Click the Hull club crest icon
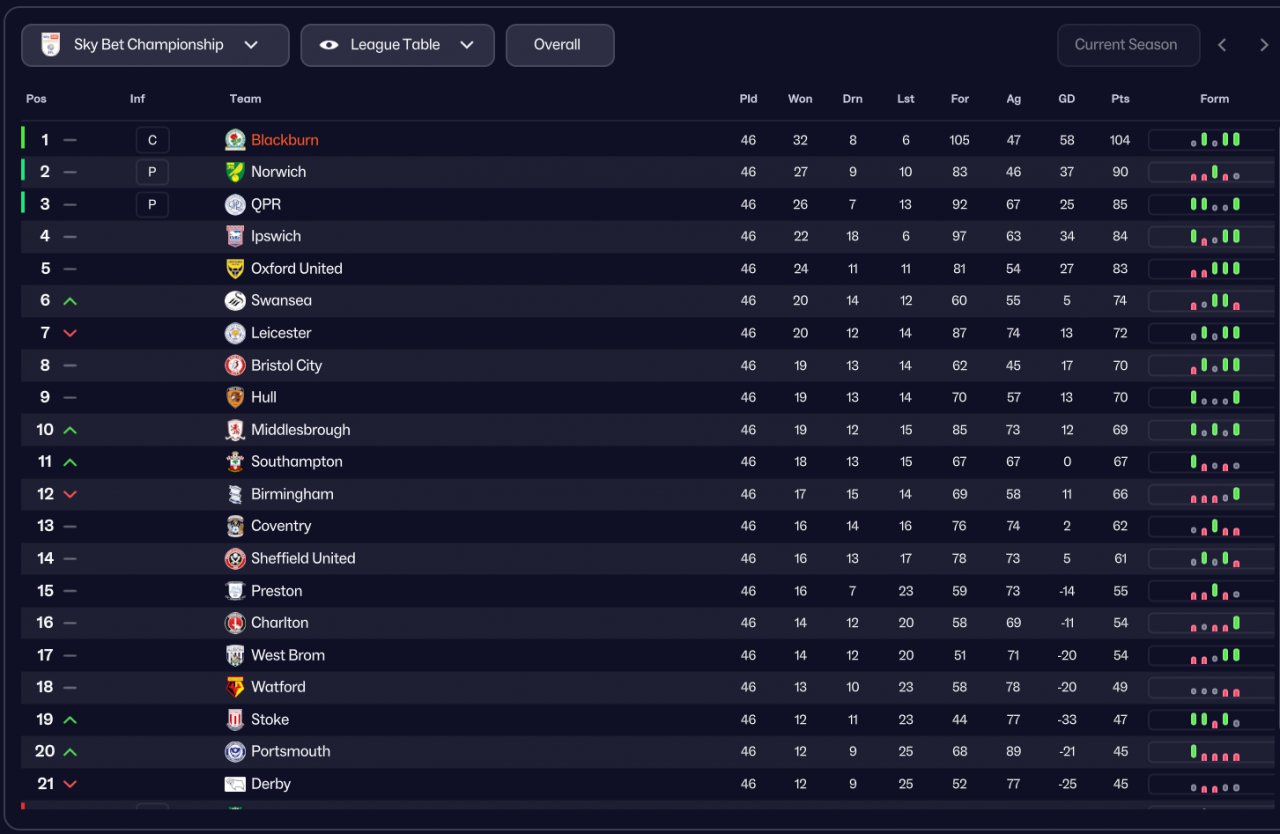 (x=235, y=397)
